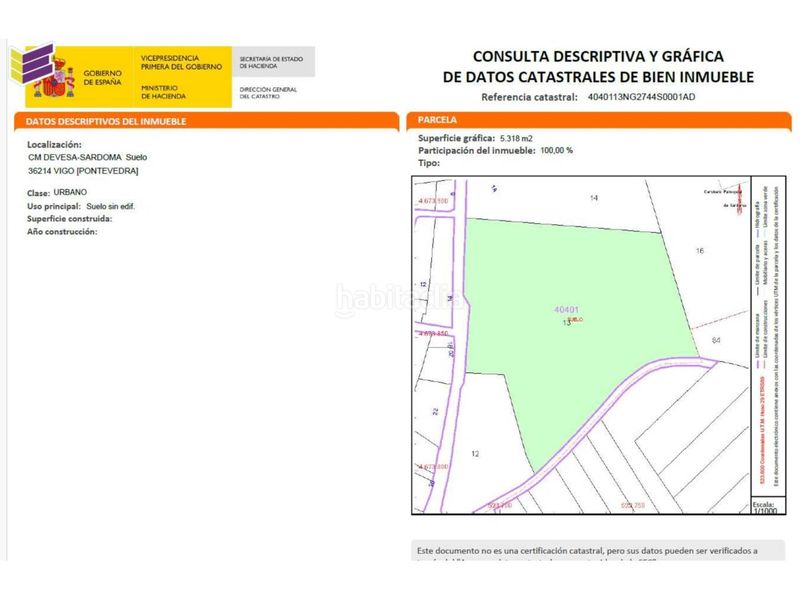Select parcel 12 below the green plot
Screen dimensions: 800x600
pyautogui.click(x=475, y=454)
